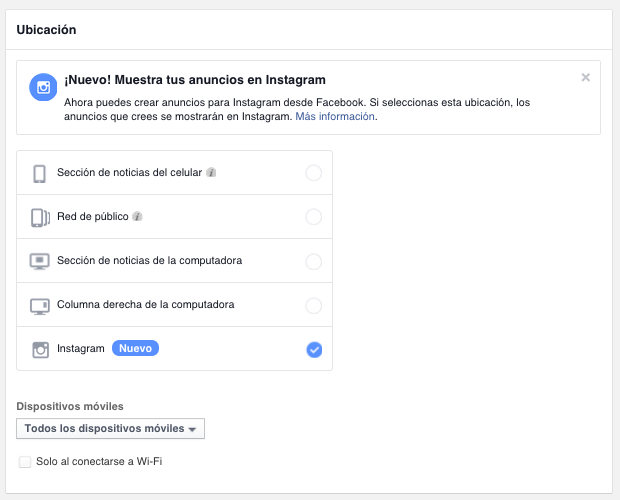Viewport: 620px width, 500px height.
Task: Open Todos los dispositivos móviles dropdown
Action: 111,429
